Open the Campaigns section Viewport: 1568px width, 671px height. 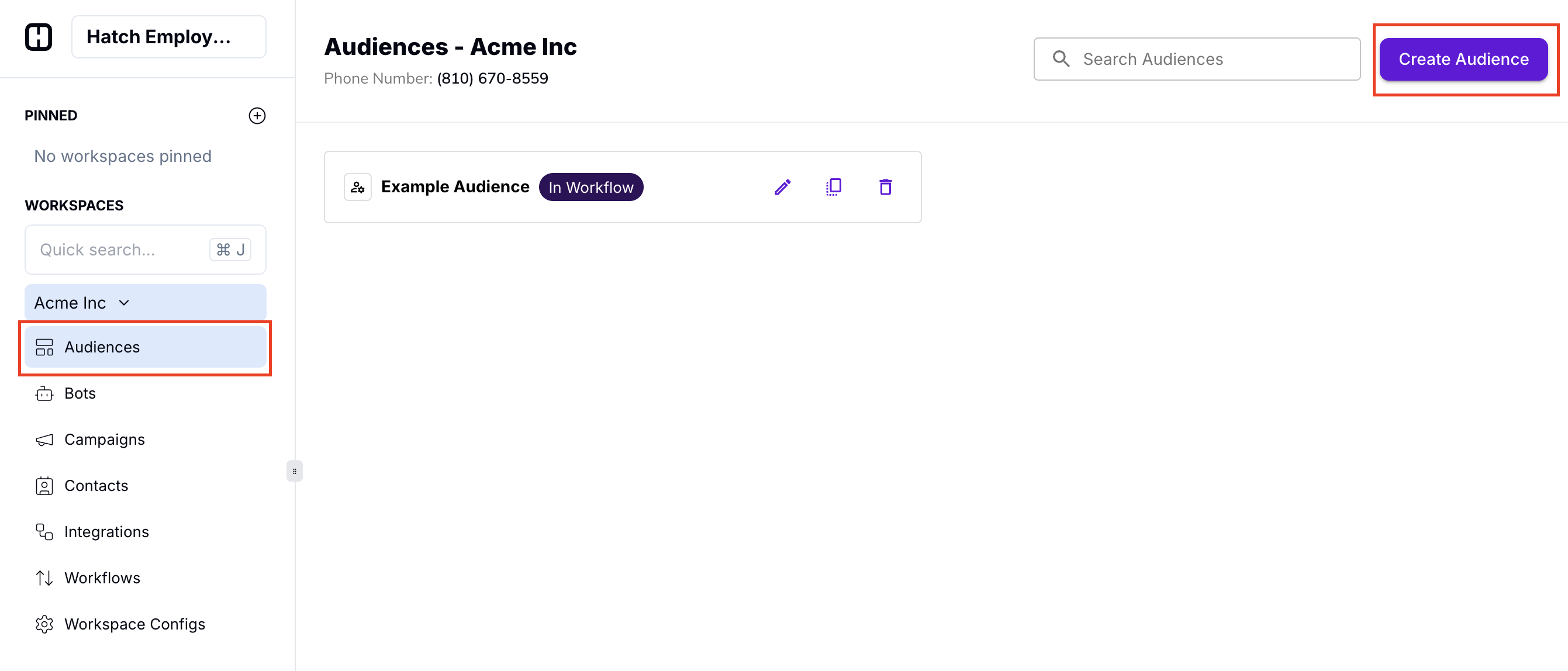coord(105,440)
